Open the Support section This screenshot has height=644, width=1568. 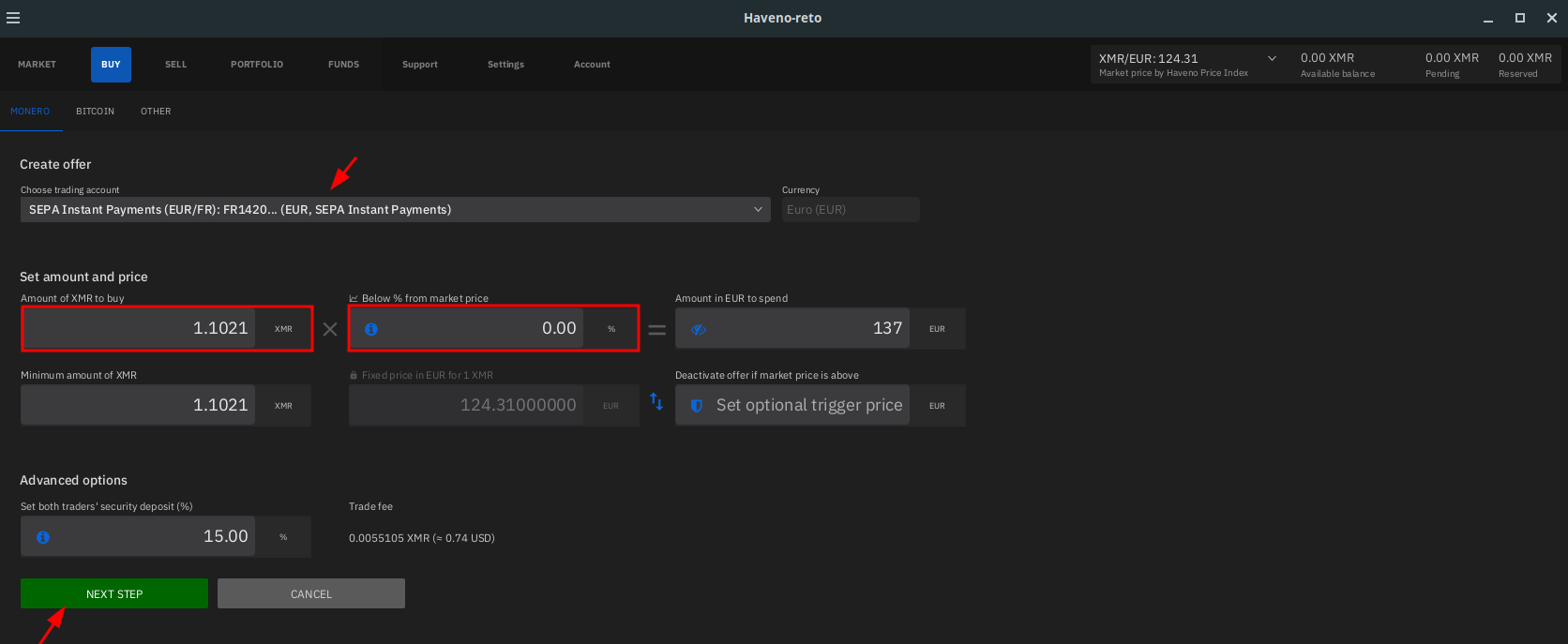coord(420,65)
